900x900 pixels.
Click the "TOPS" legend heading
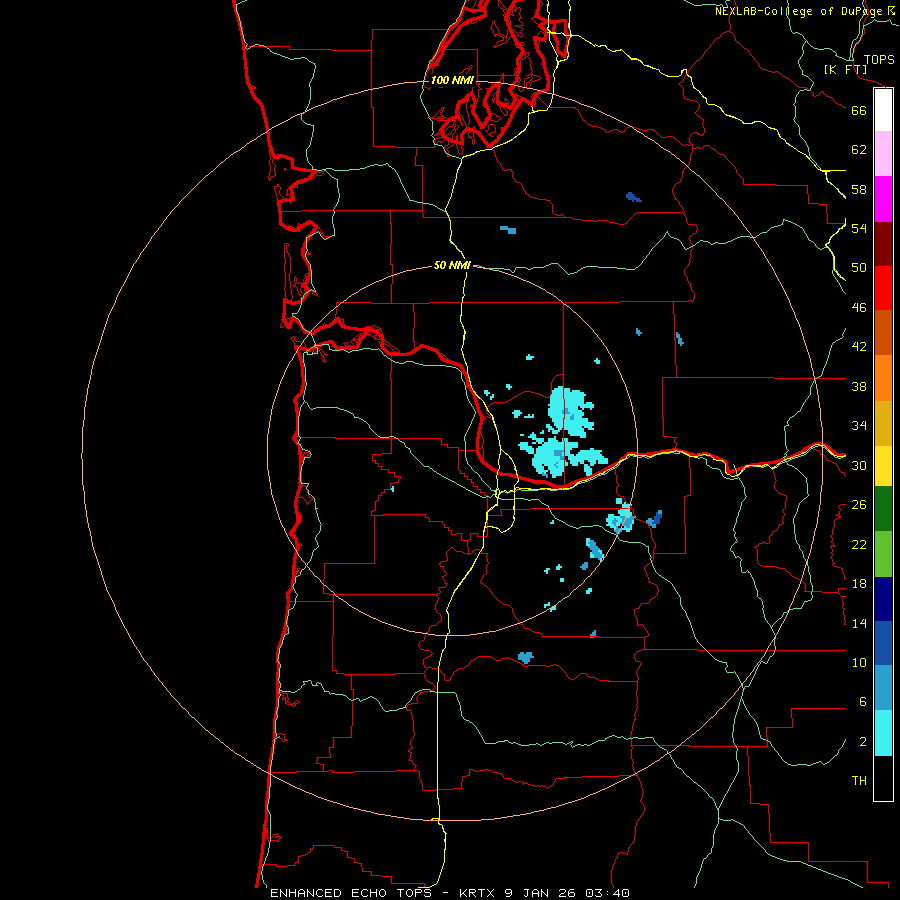pyautogui.click(x=879, y=60)
